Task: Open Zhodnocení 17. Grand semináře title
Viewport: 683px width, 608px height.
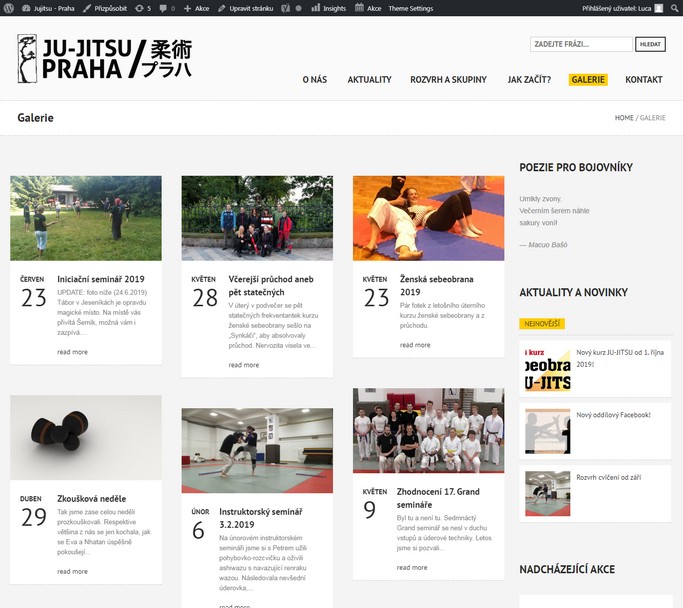Action: coord(438,498)
